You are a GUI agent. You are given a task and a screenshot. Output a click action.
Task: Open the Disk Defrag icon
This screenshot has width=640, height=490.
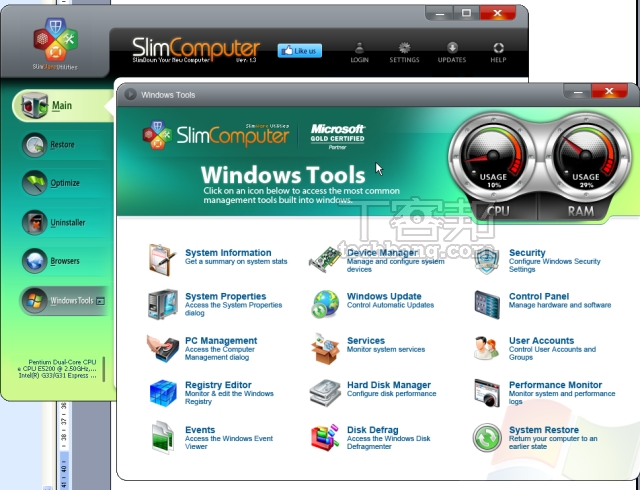point(325,436)
